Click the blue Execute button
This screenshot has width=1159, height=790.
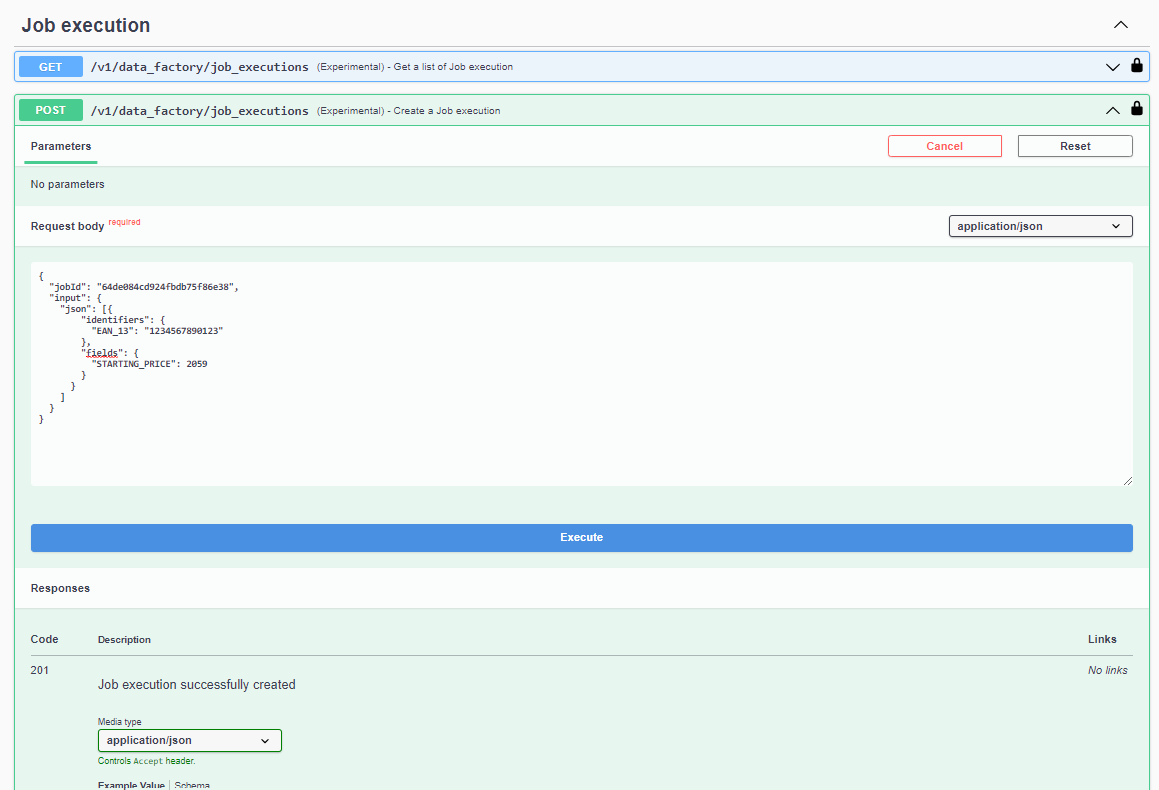coord(581,538)
